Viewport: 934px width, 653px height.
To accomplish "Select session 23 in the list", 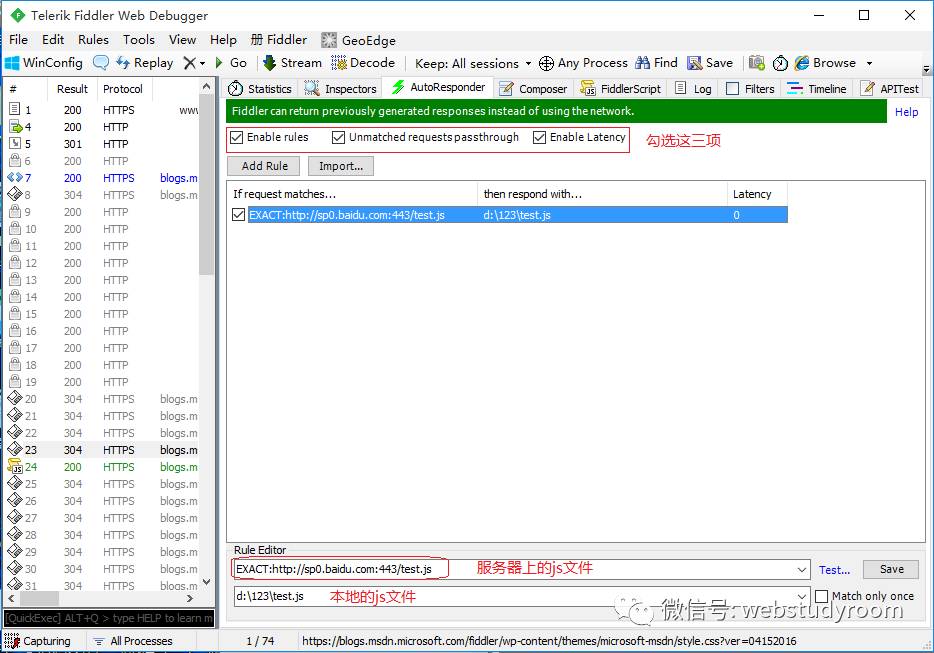I will [x=102, y=450].
